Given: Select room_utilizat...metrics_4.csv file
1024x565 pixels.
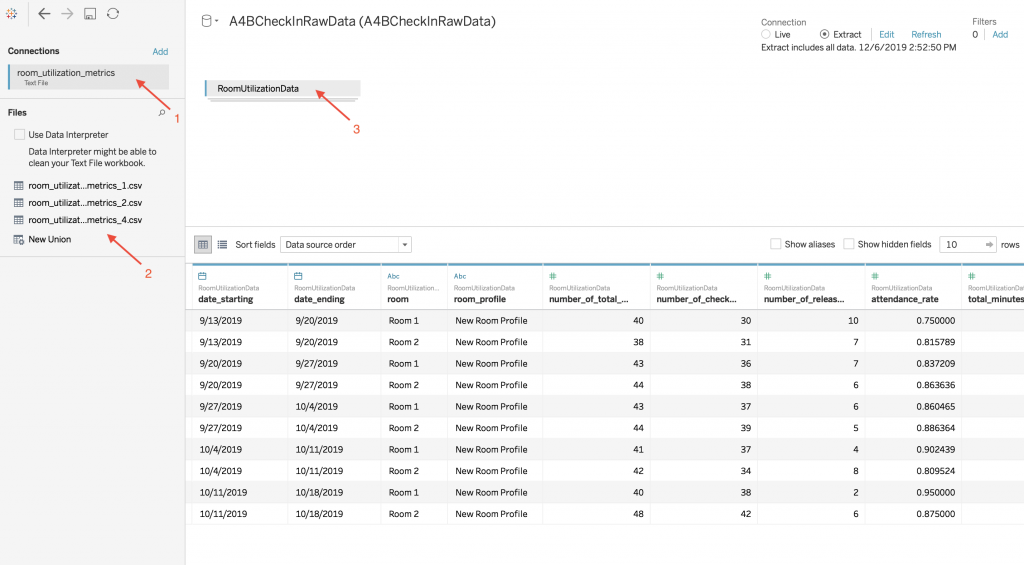Looking at the screenshot, I should (x=85, y=219).
